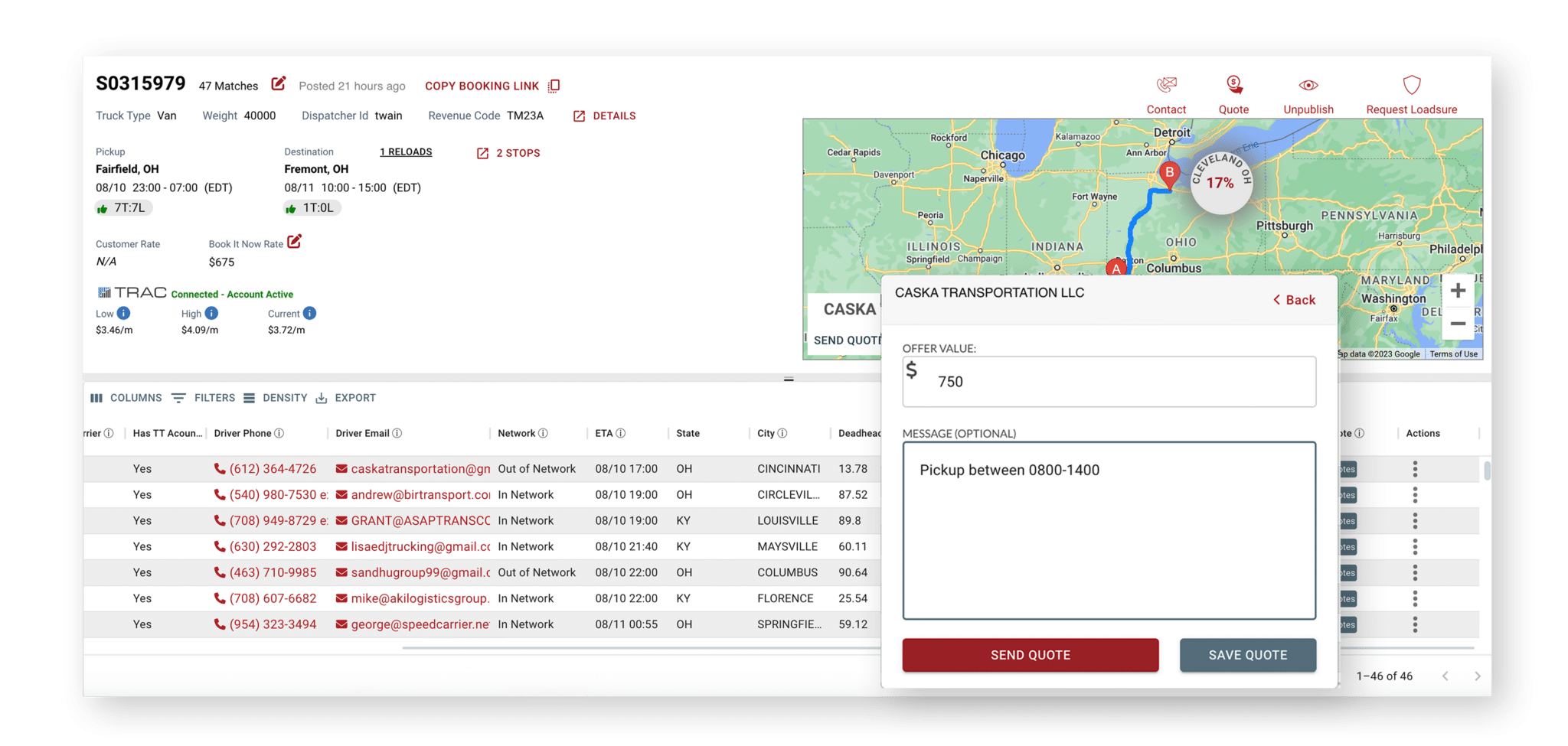This screenshot has width=1568, height=746.
Task: Edit the Book It Now Rate pencil icon
Action: click(295, 242)
